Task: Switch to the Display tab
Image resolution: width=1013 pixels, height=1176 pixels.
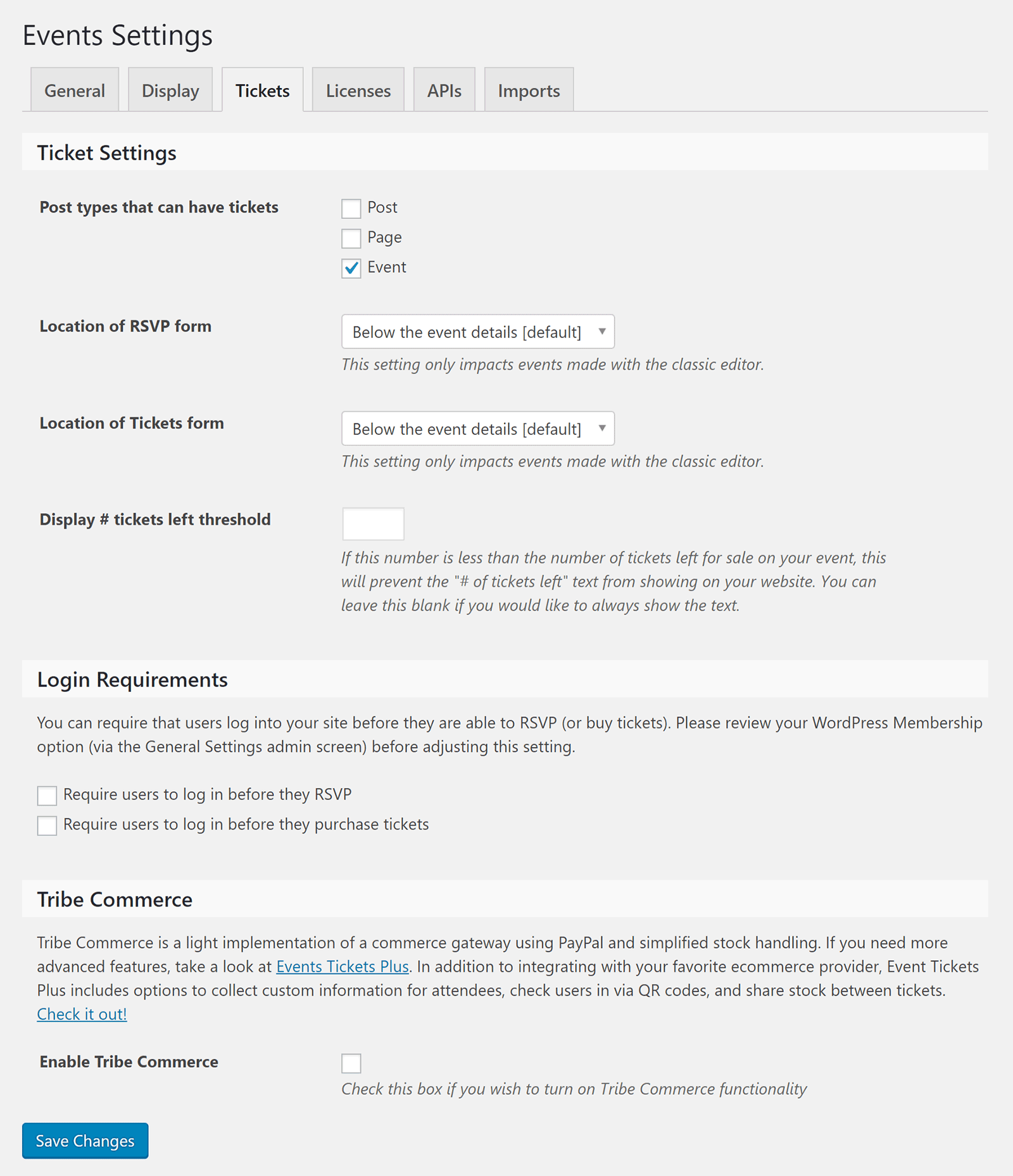Action: (170, 90)
